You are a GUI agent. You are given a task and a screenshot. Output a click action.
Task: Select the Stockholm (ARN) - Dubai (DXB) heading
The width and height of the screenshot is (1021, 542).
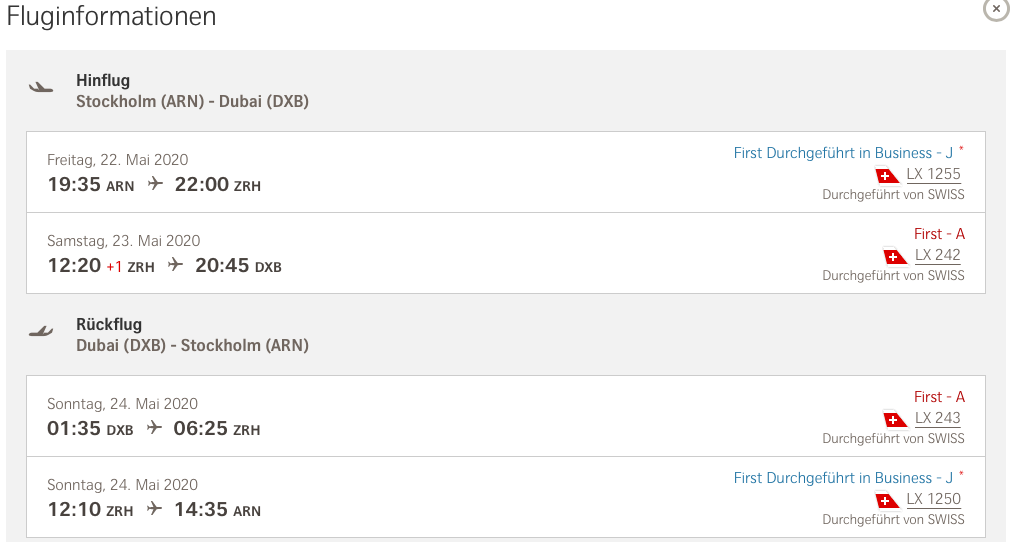tap(192, 101)
